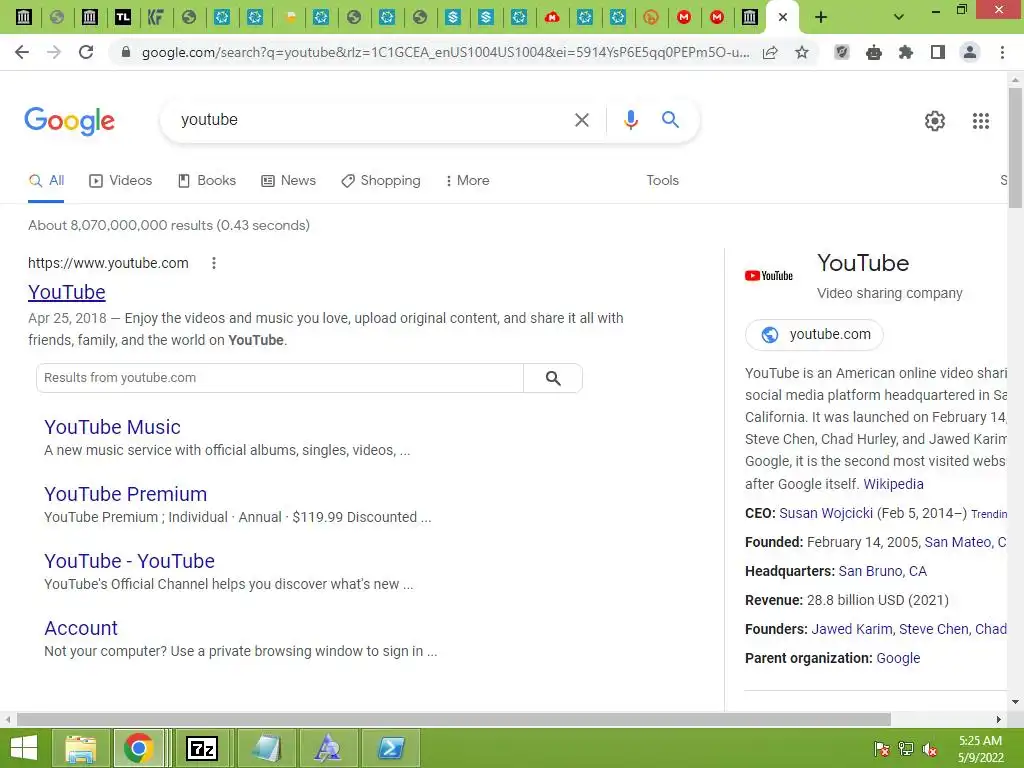Open the Chrome side panel

tap(938, 52)
